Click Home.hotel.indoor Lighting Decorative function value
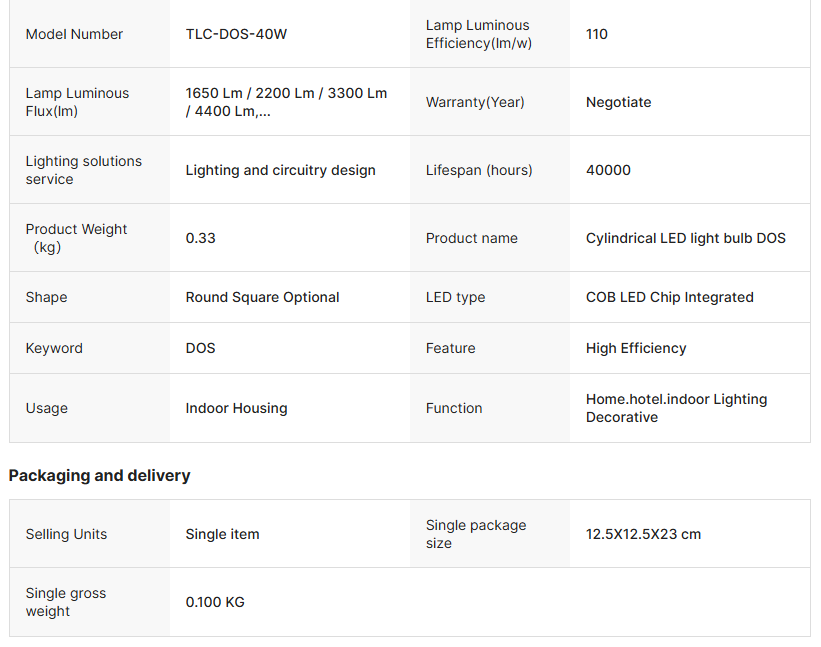 coord(676,408)
